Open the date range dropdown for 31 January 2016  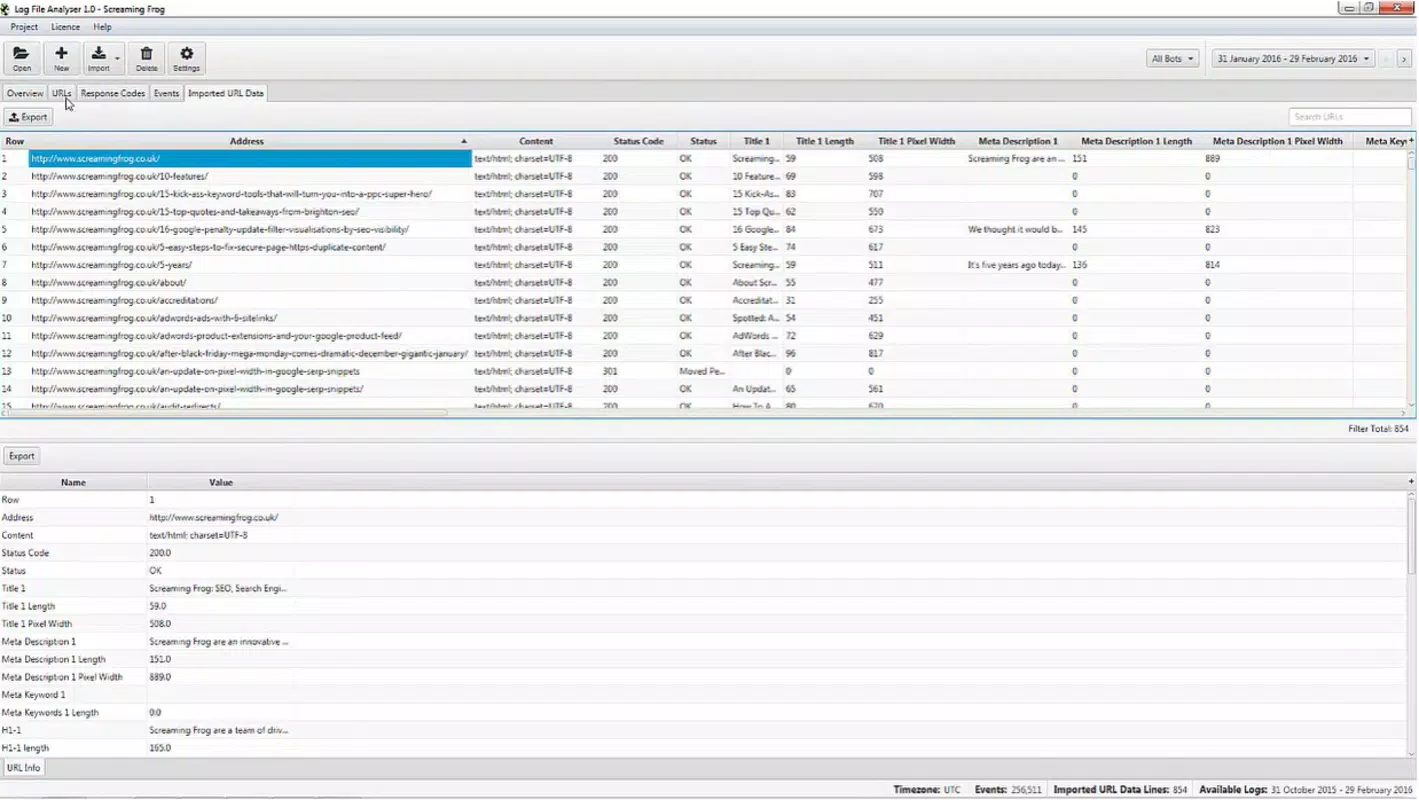1292,59
